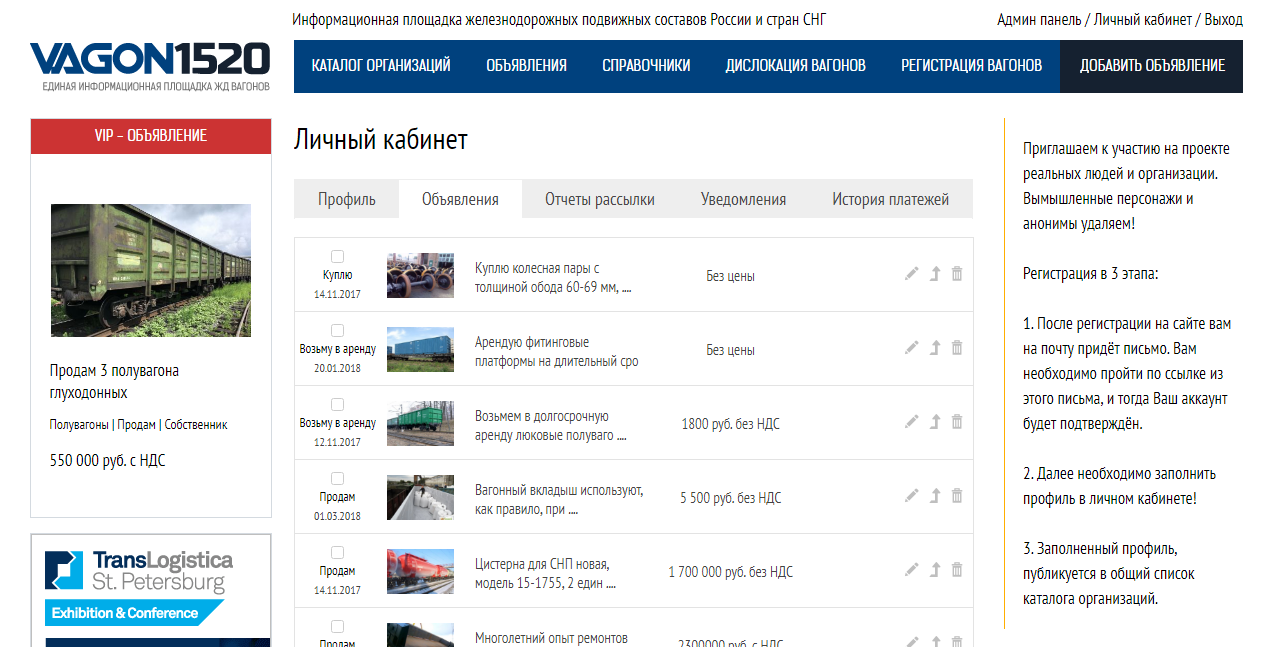
Task: Go to Дислокация вагонов
Action: (x=795, y=66)
